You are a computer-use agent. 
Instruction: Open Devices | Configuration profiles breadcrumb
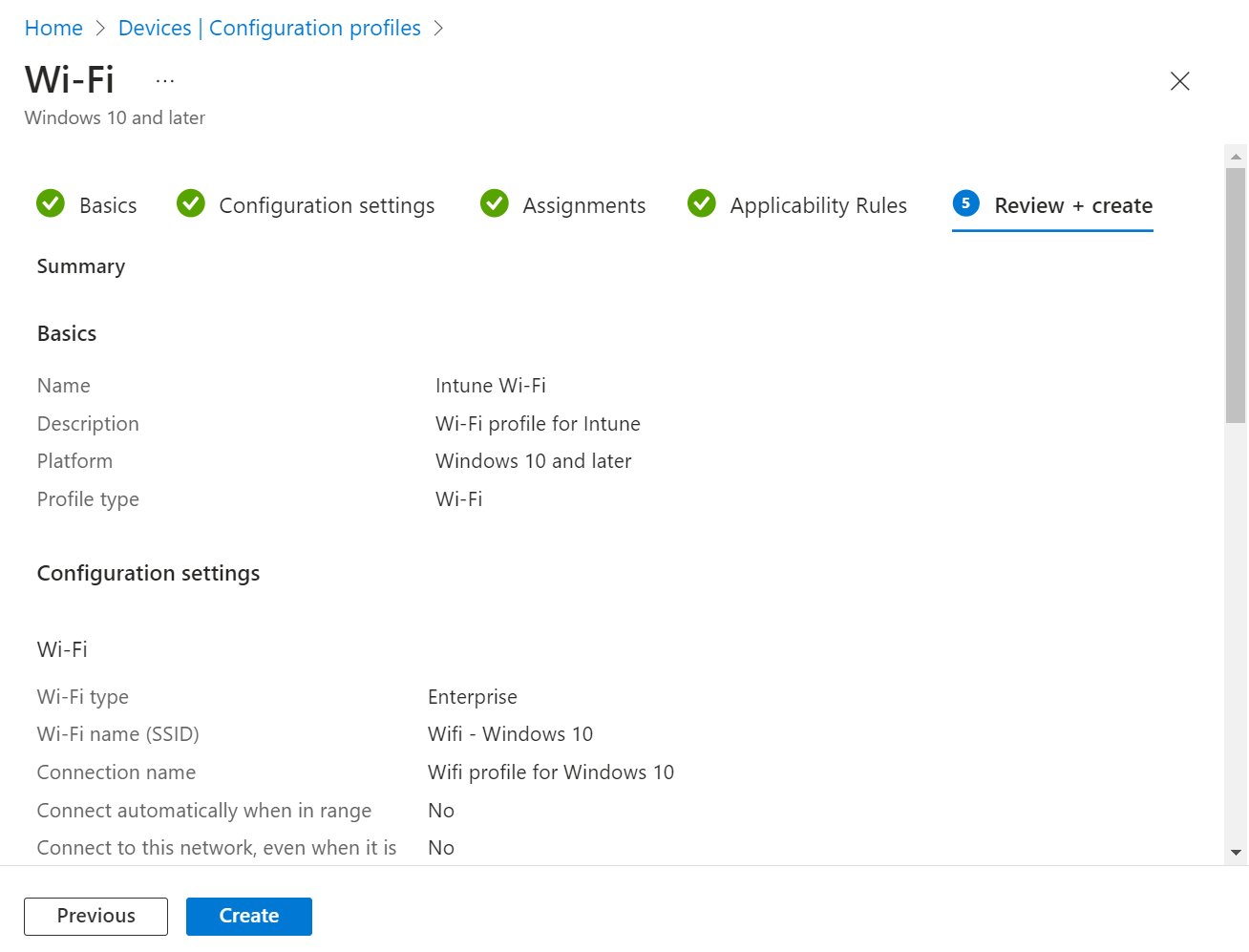269,29
